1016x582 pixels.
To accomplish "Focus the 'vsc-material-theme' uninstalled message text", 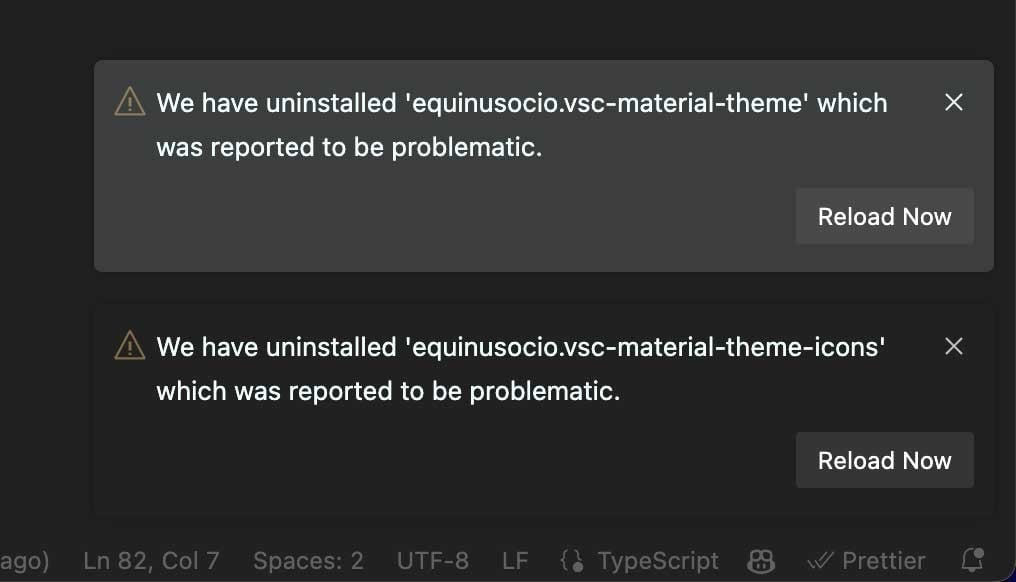I will 520,125.
